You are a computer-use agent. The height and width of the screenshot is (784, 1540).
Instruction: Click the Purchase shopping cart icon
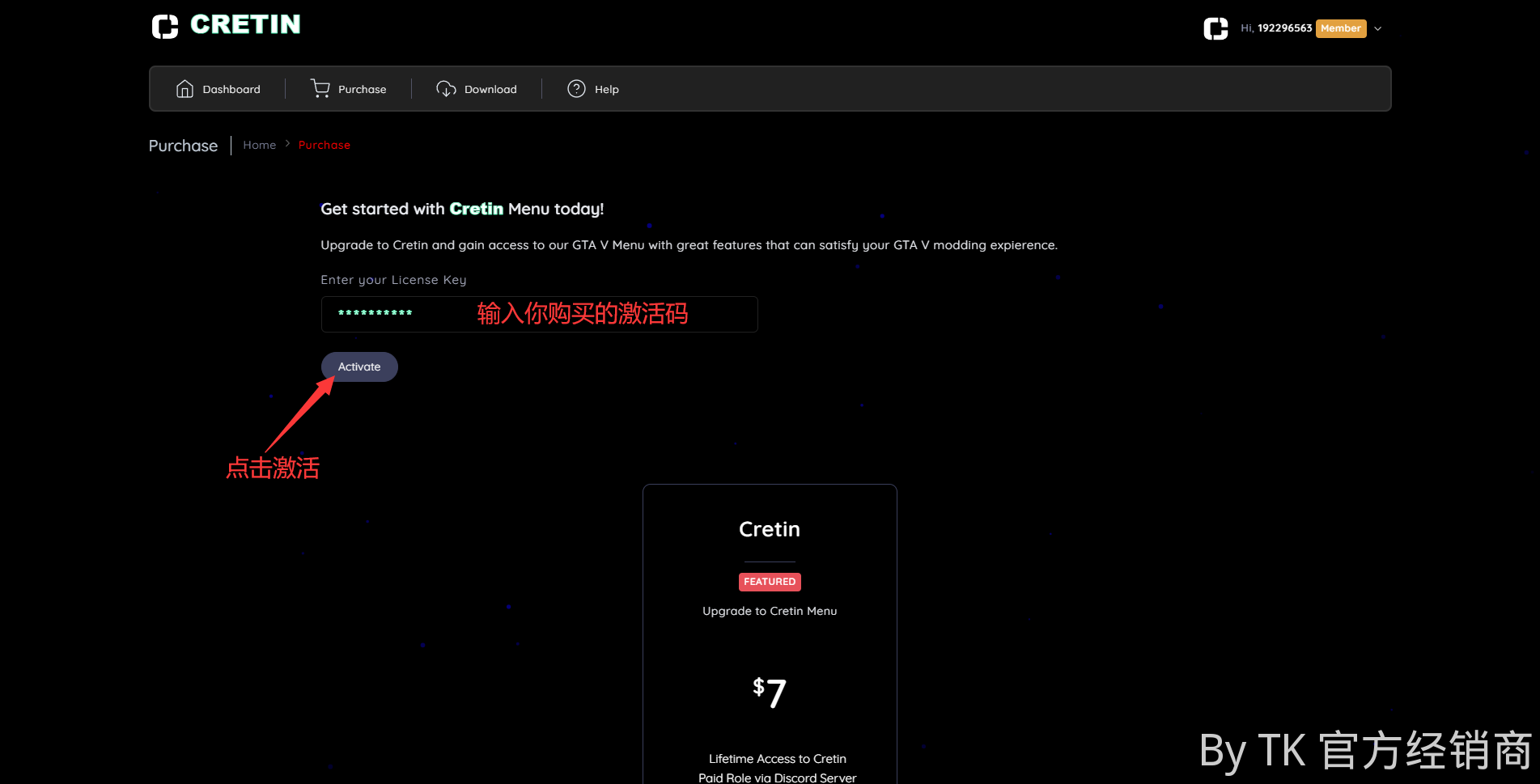point(320,89)
